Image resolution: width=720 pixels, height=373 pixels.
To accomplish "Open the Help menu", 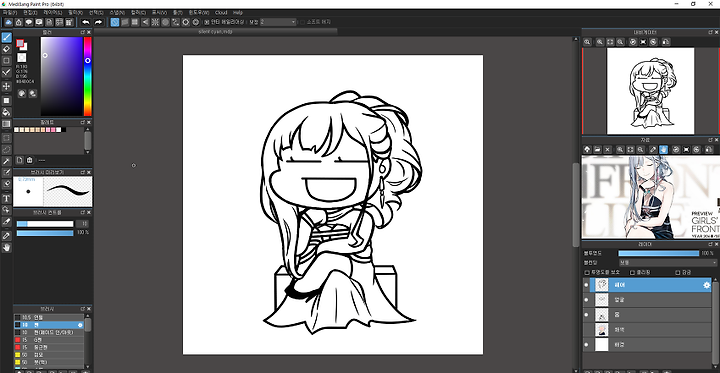I will tap(238, 13).
